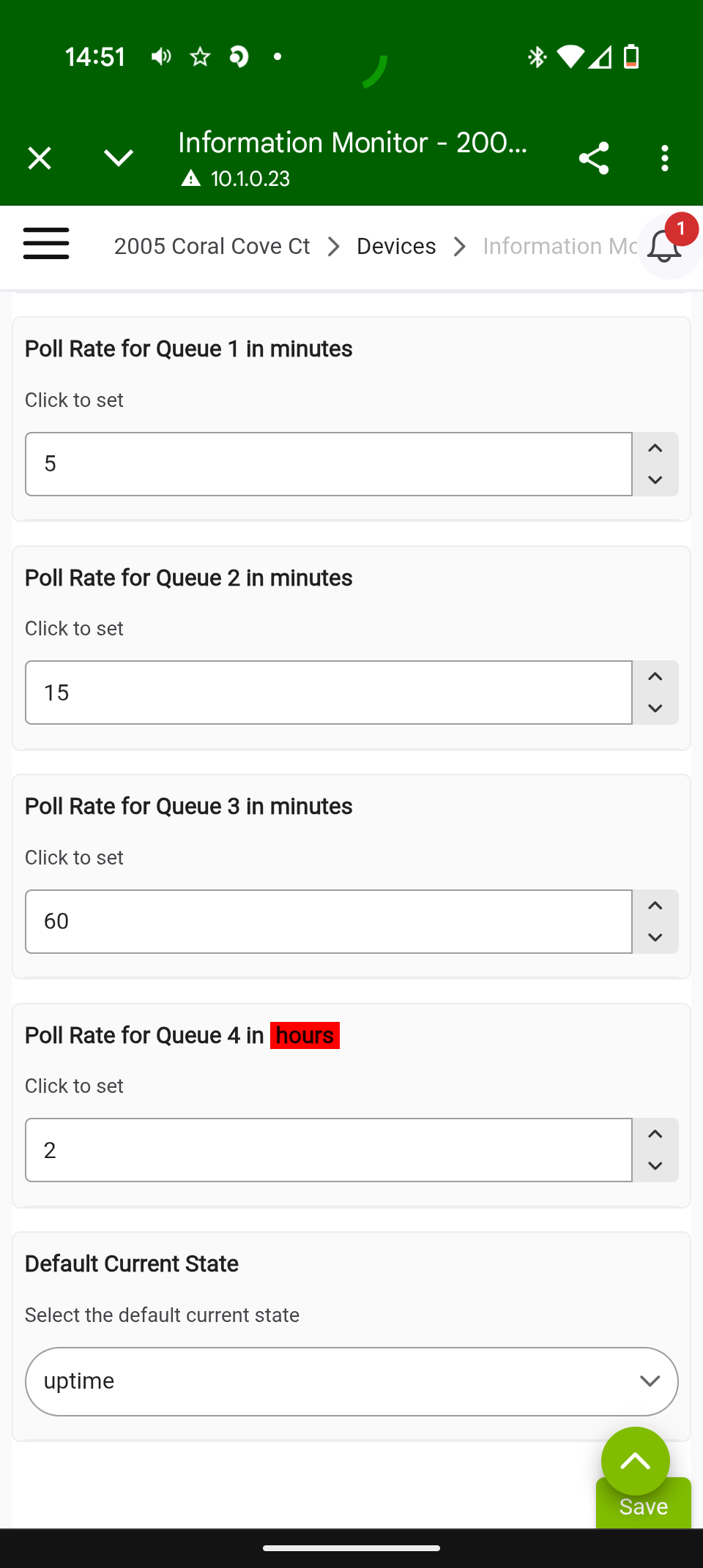Increase the Queue 2 poll rate
This screenshot has width=703, height=1568.
tap(655, 677)
